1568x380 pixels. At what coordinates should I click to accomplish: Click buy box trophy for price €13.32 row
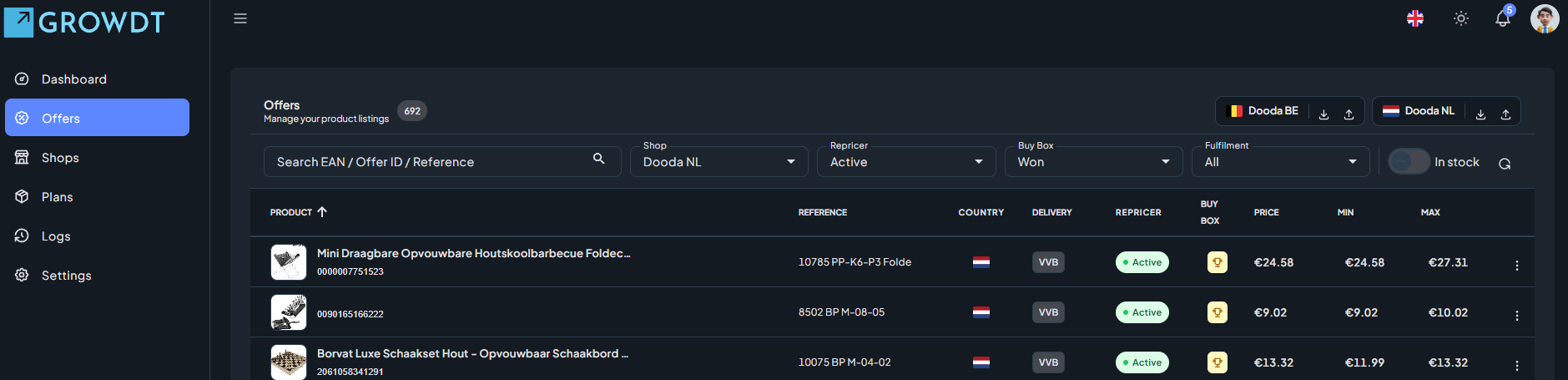pos(1218,362)
